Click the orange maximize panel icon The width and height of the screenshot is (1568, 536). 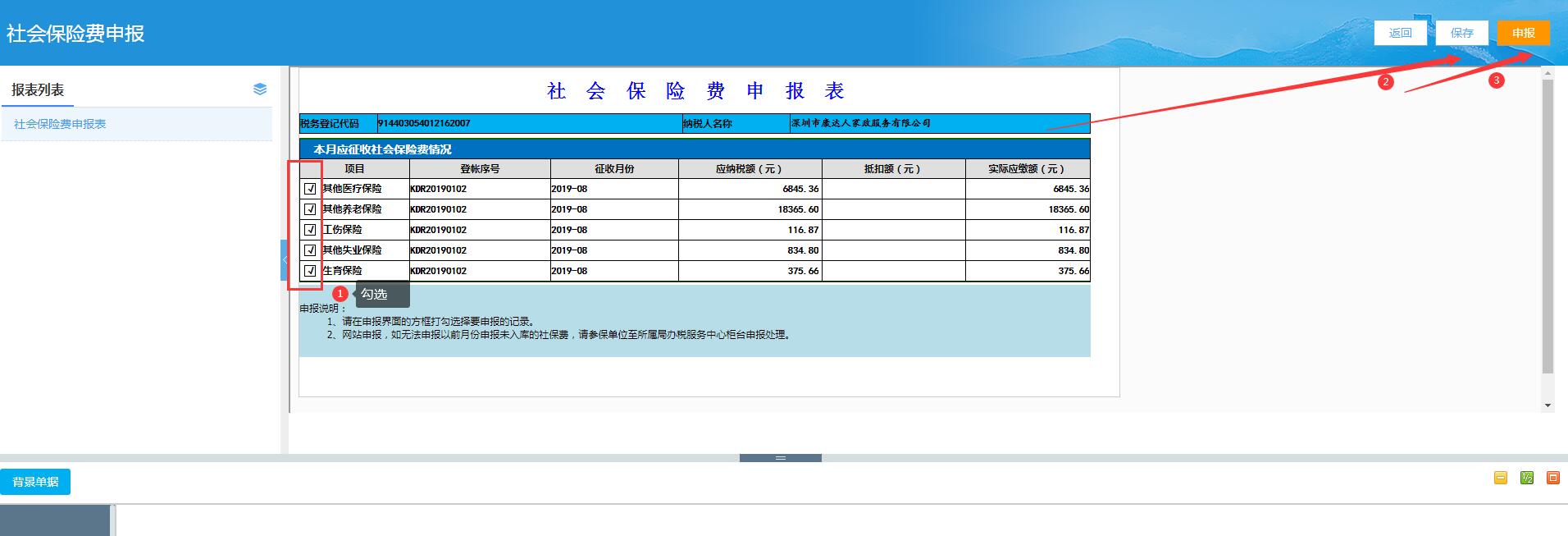[x=1552, y=478]
